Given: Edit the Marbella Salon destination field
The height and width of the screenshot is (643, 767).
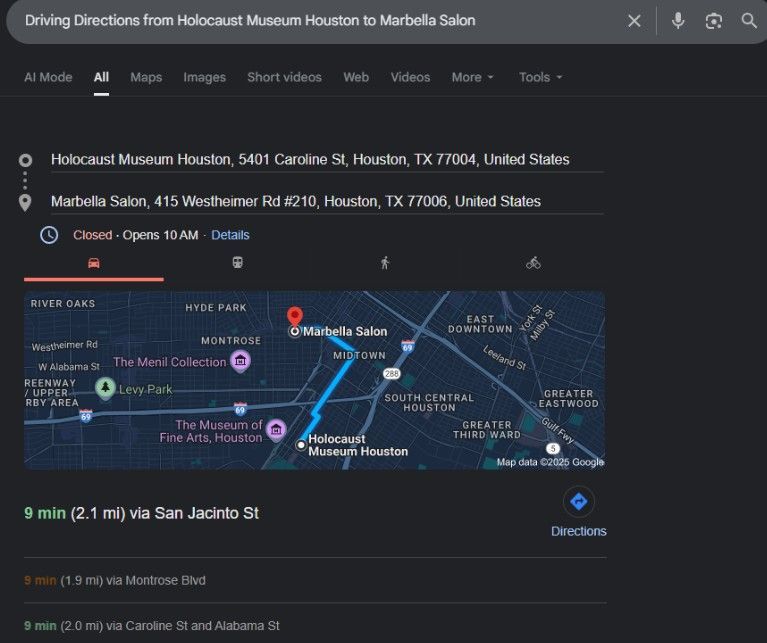Looking at the screenshot, I should tap(327, 201).
